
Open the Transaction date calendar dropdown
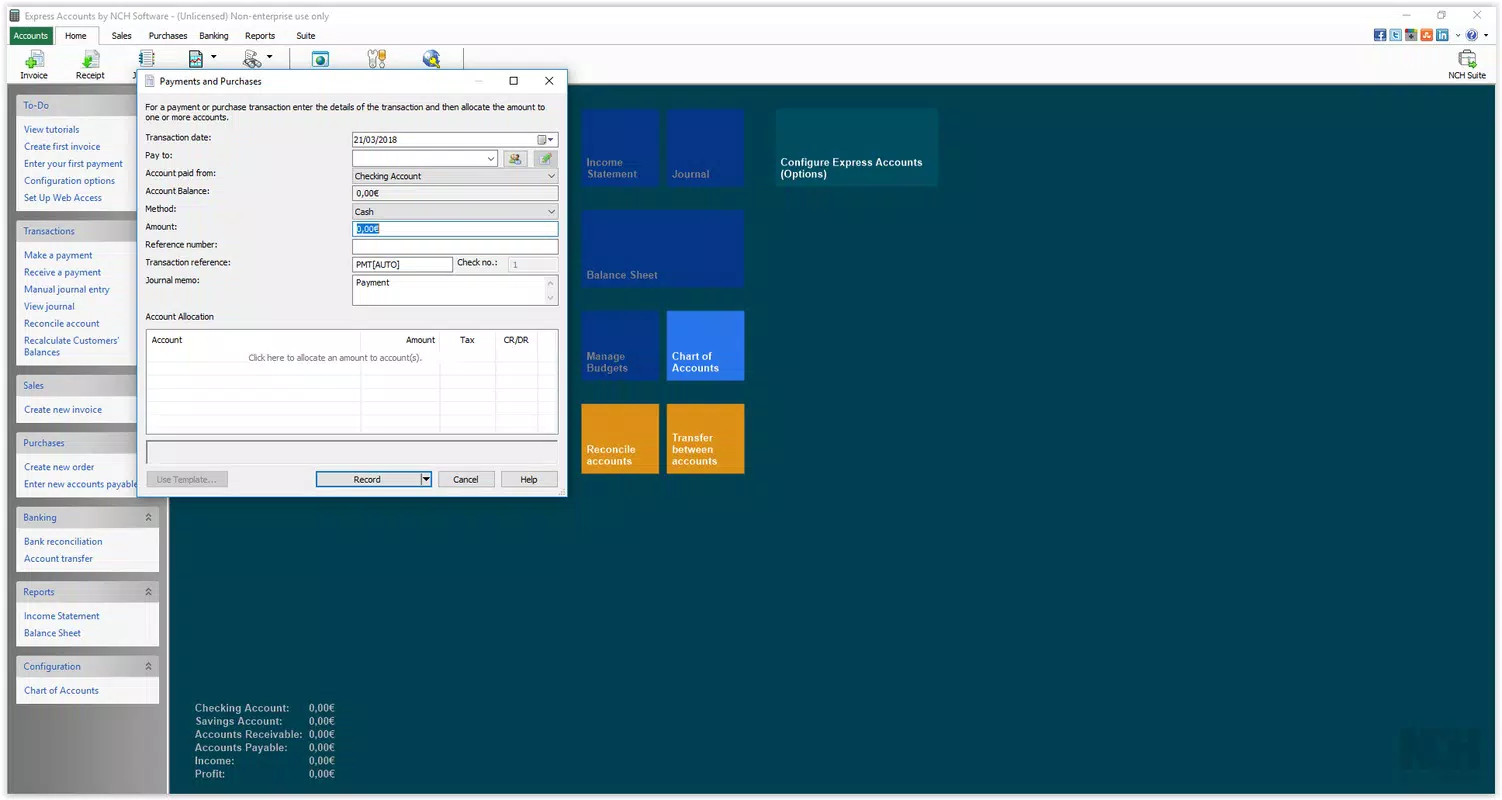point(546,140)
